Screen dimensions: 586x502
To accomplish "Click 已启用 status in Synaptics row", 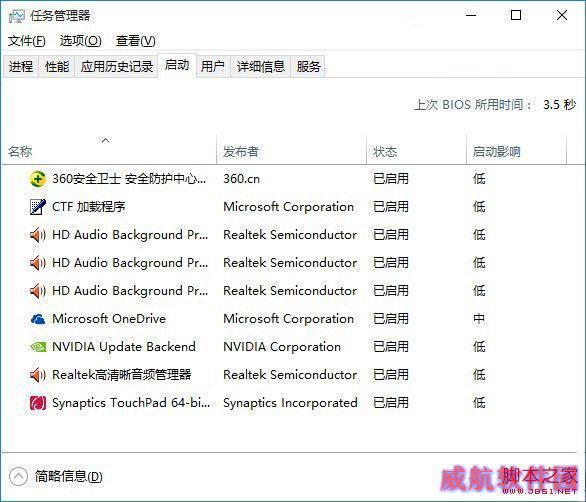I will click(391, 403).
